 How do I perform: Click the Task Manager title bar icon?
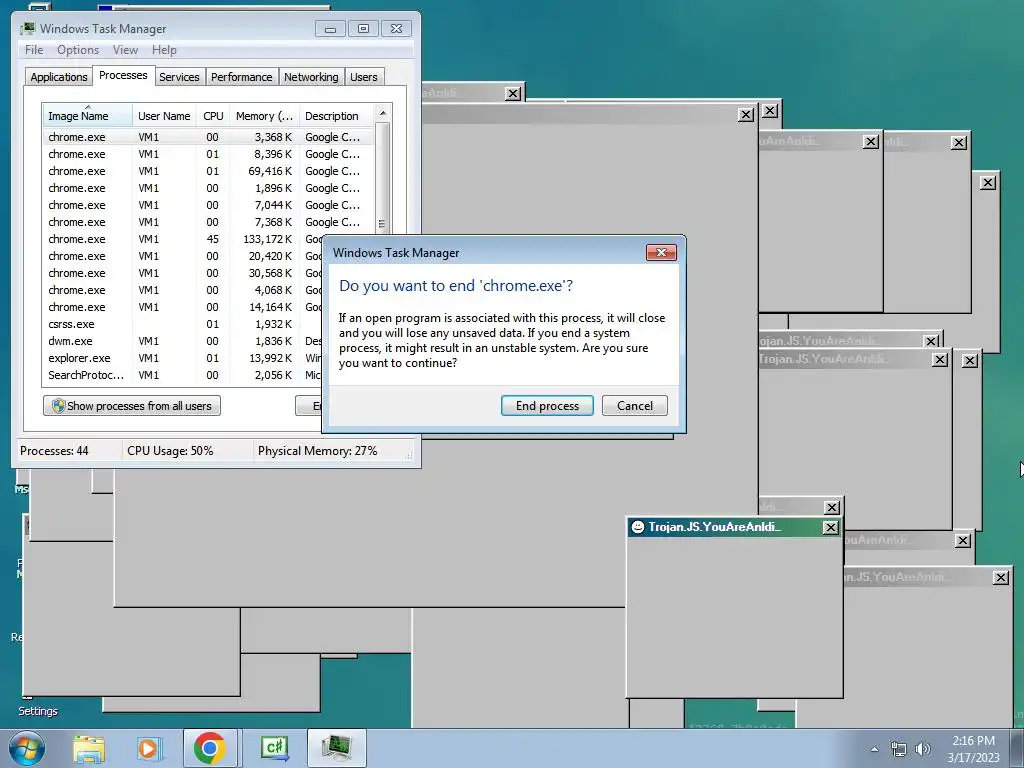point(27,29)
